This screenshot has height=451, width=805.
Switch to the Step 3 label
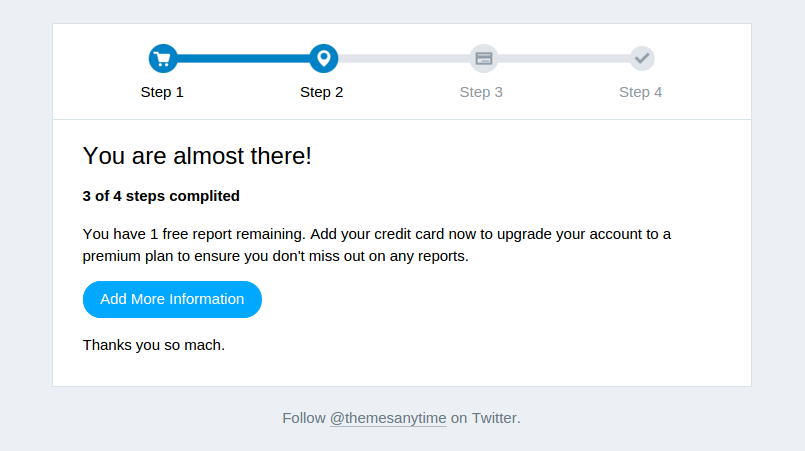point(481,92)
